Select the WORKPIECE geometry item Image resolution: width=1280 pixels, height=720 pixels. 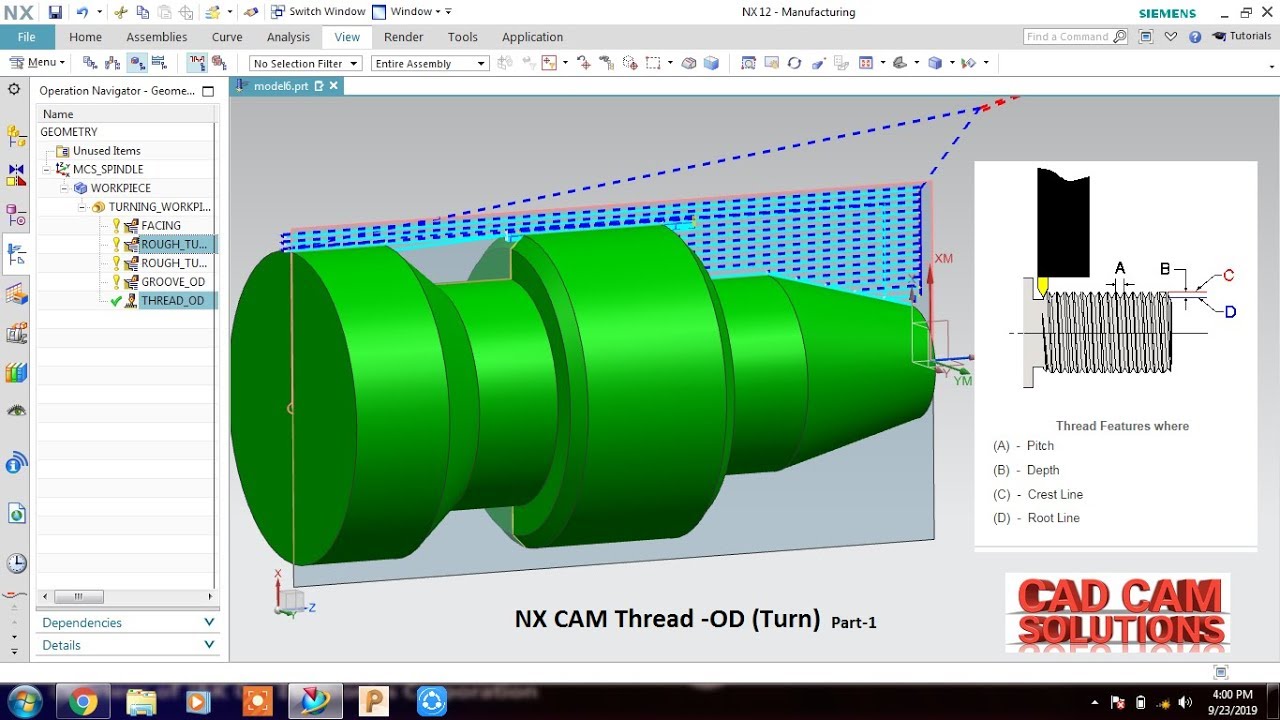(x=121, y=188)
